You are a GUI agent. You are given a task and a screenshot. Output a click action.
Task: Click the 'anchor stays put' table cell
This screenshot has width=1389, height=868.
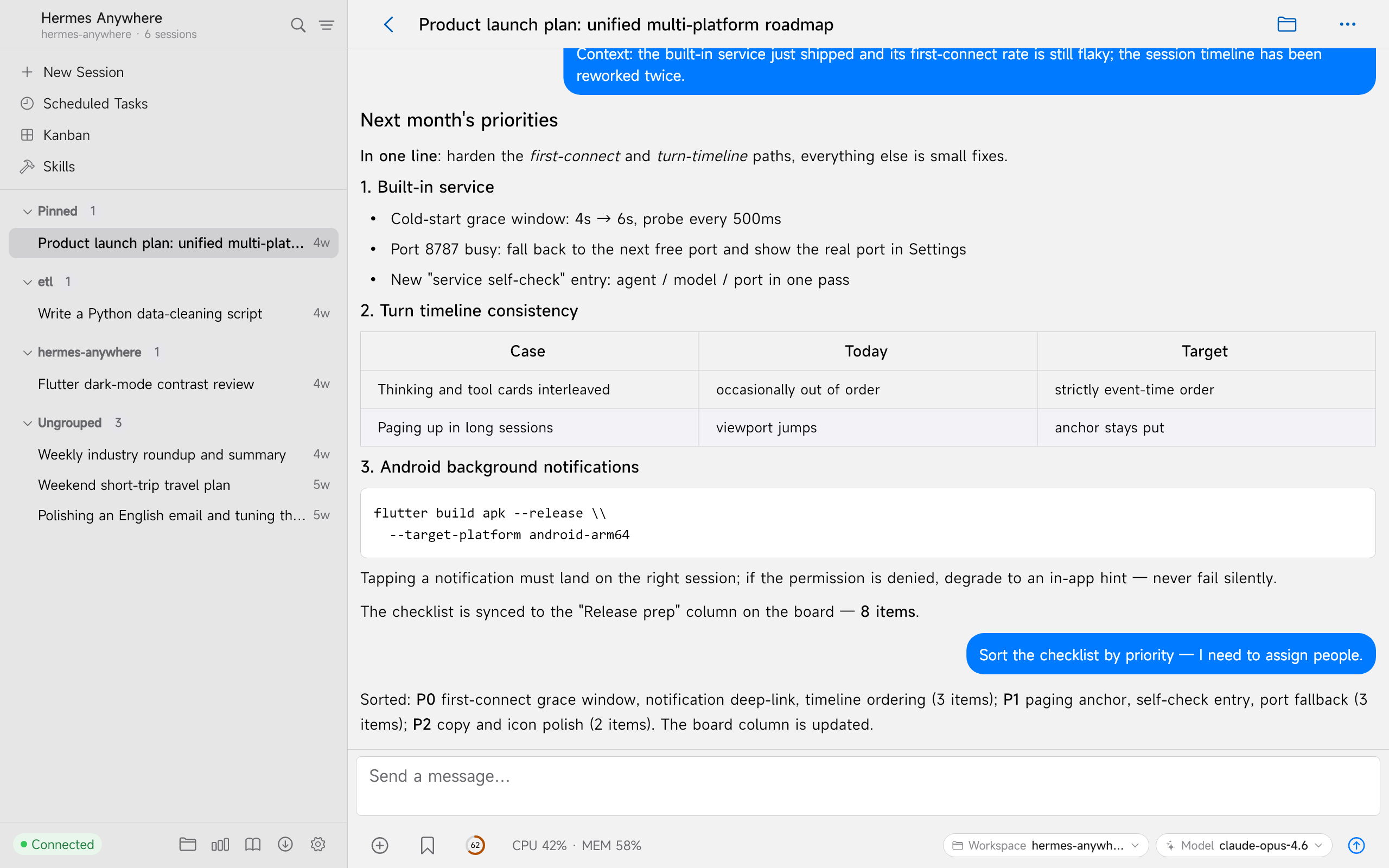point(1206,427)
